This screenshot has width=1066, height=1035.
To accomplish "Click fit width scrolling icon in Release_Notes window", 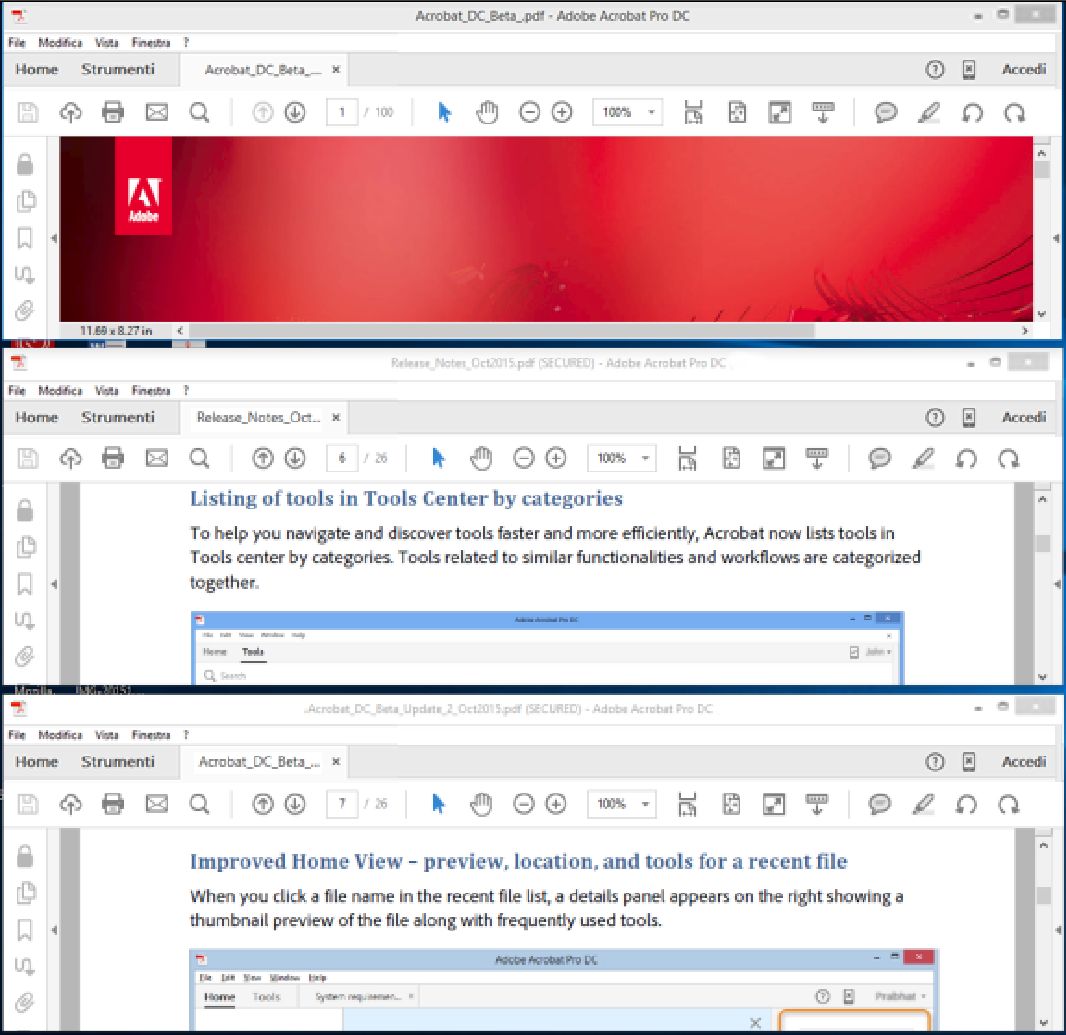I will coord(687,458).
